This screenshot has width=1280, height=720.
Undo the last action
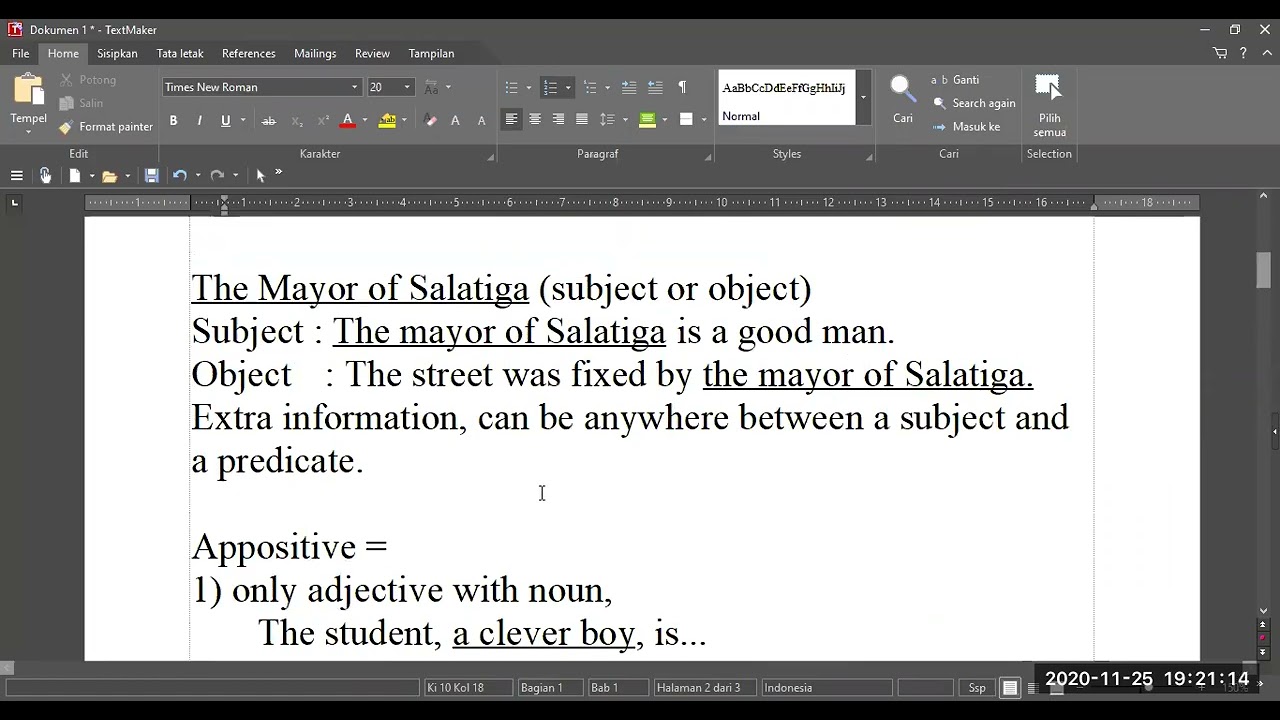coord(179,176)
